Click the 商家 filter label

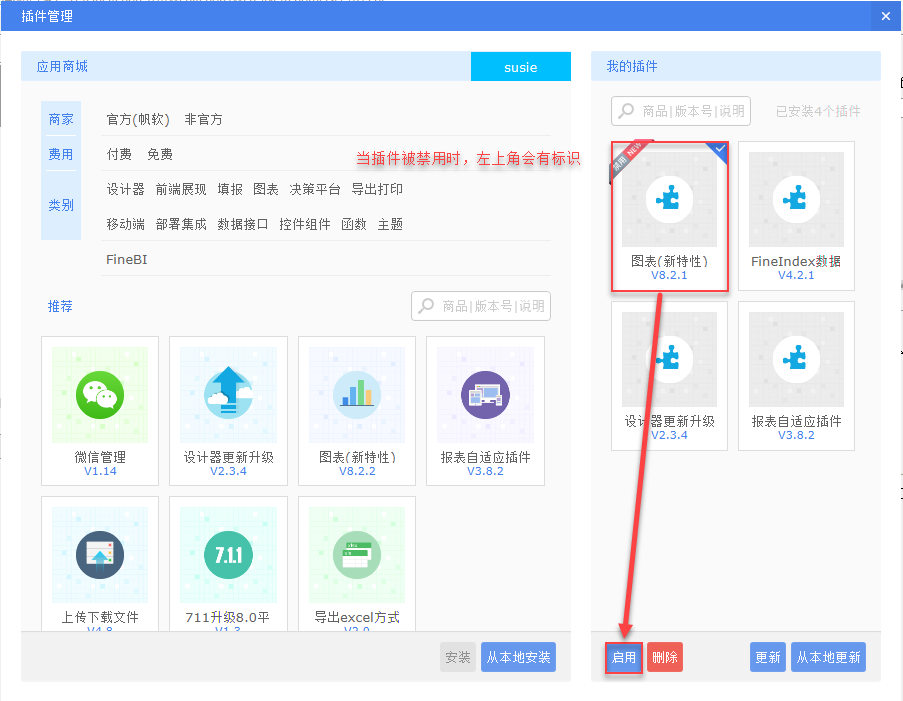[61, 119]
